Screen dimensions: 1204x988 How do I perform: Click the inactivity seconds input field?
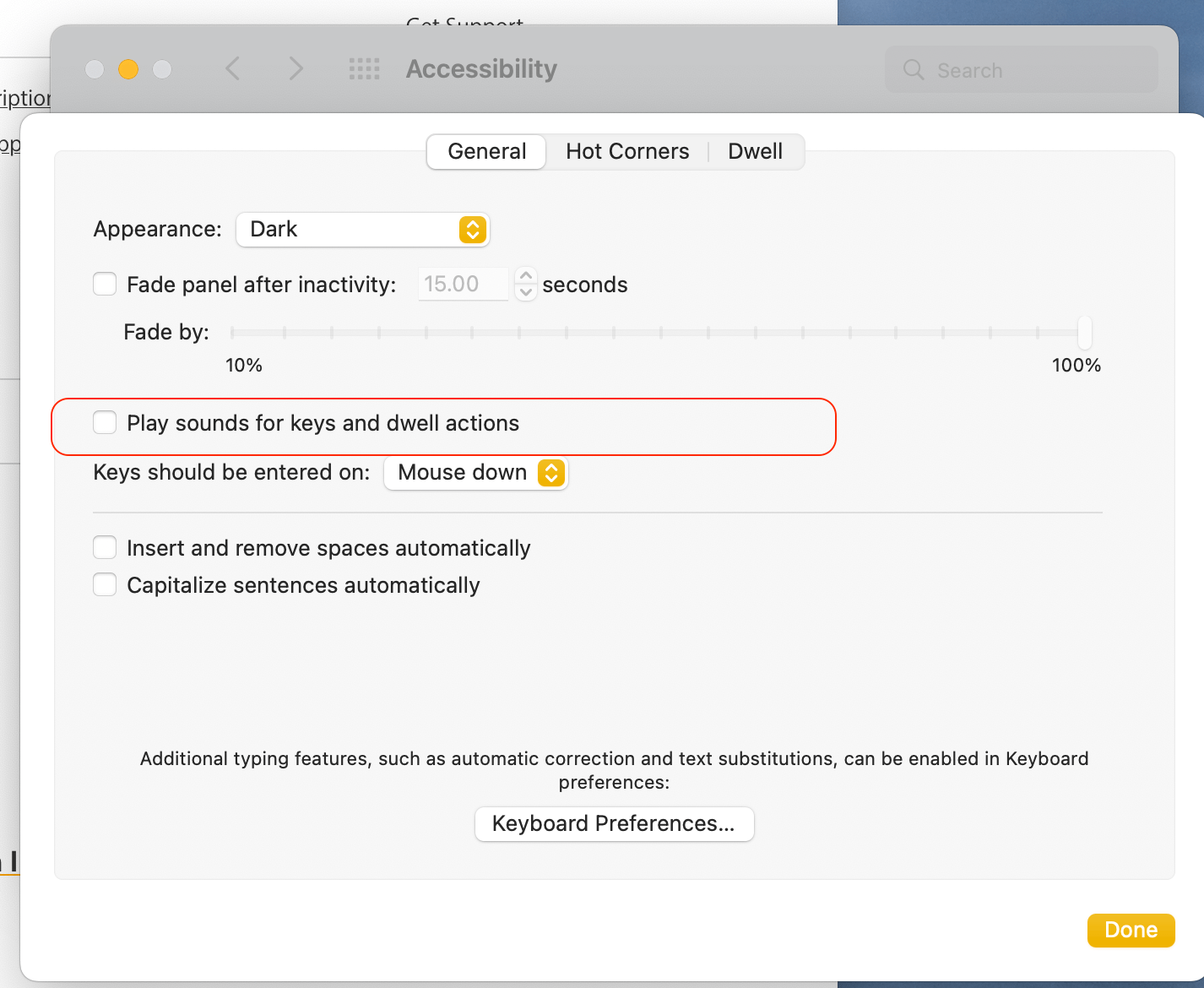point(463,284)
